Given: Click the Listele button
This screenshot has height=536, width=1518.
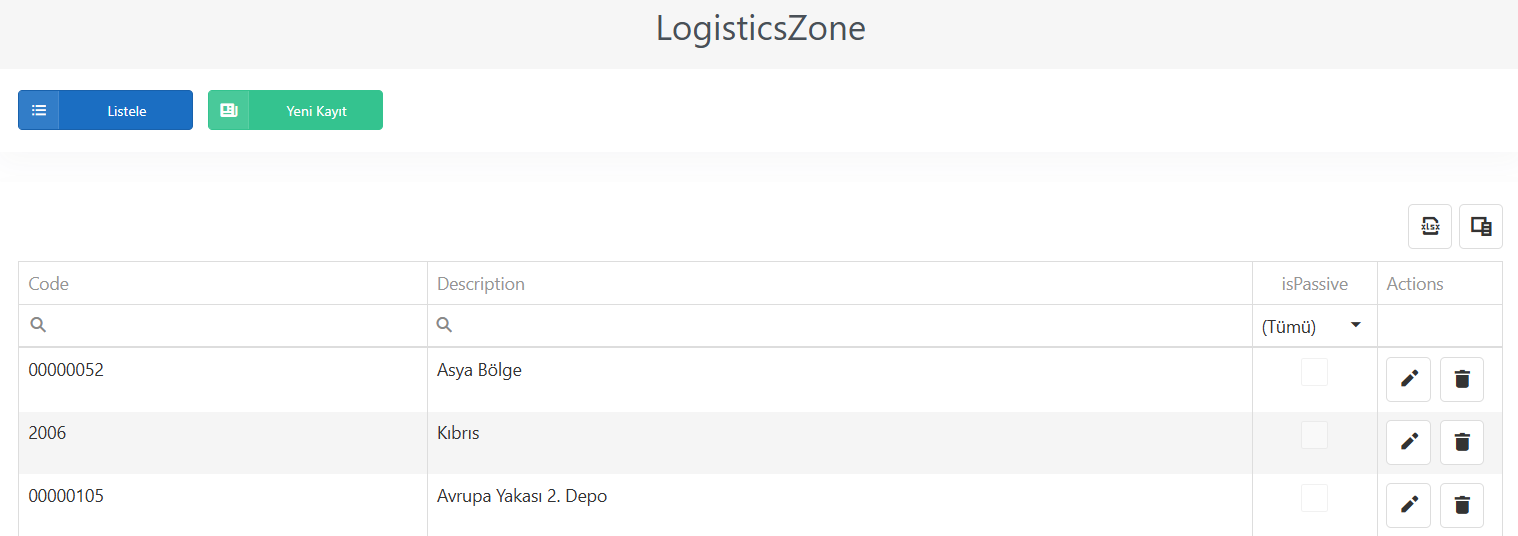Looking at the screenshot, I should click(x=105, y=110).
